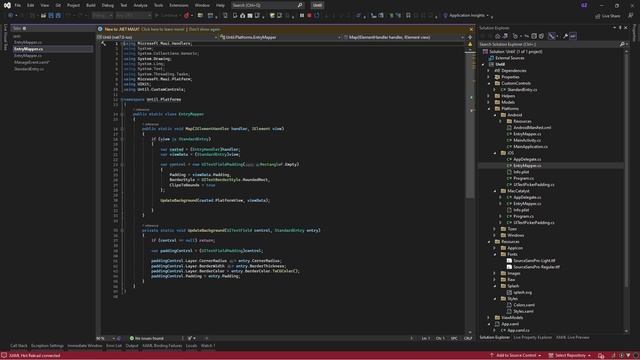This screenshot has height=360, width=640.
Task: Click the Break All pause icon
Action: coord(302,16)
